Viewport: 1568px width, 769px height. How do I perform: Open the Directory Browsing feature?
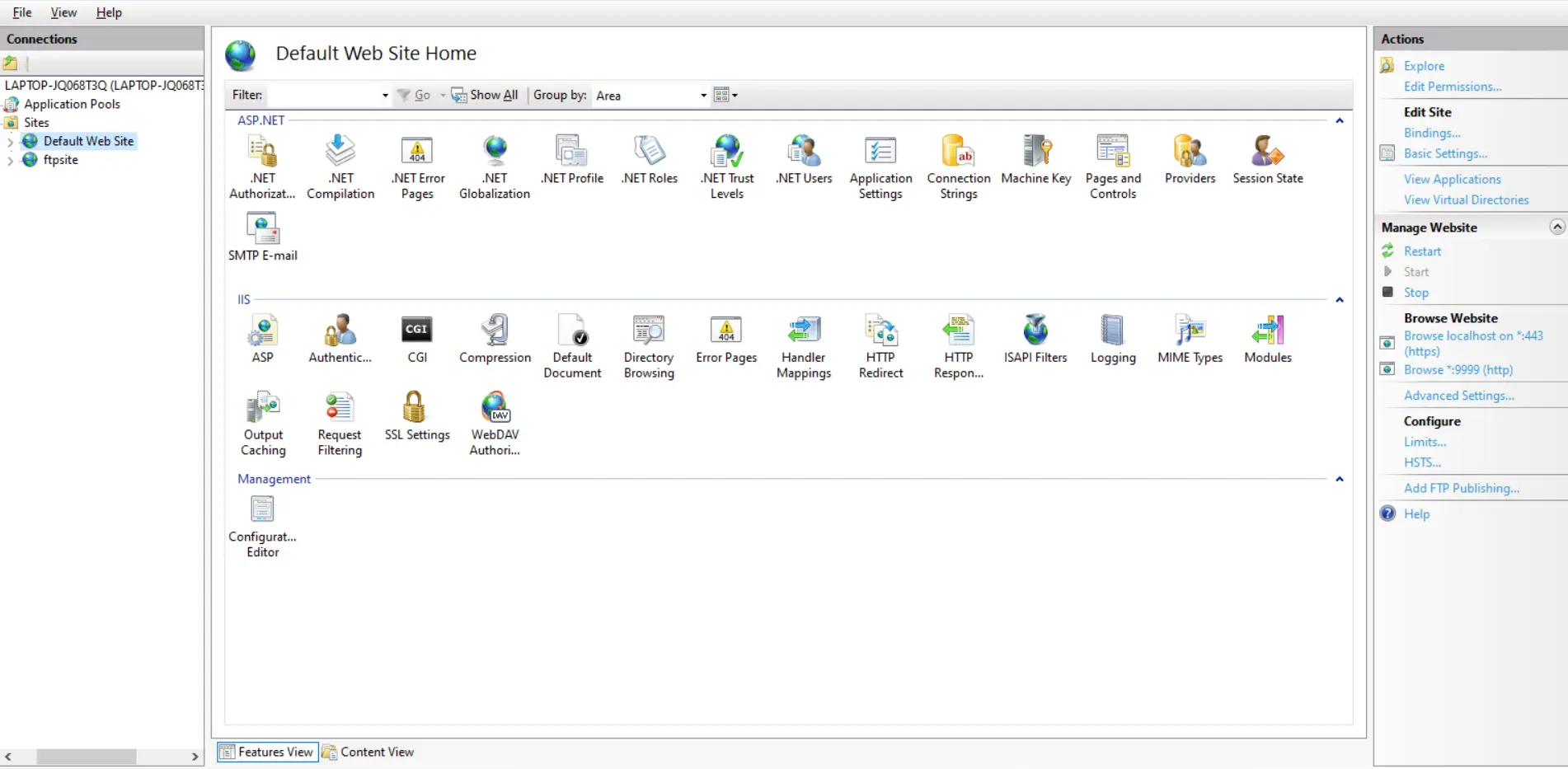pos(648,331)
